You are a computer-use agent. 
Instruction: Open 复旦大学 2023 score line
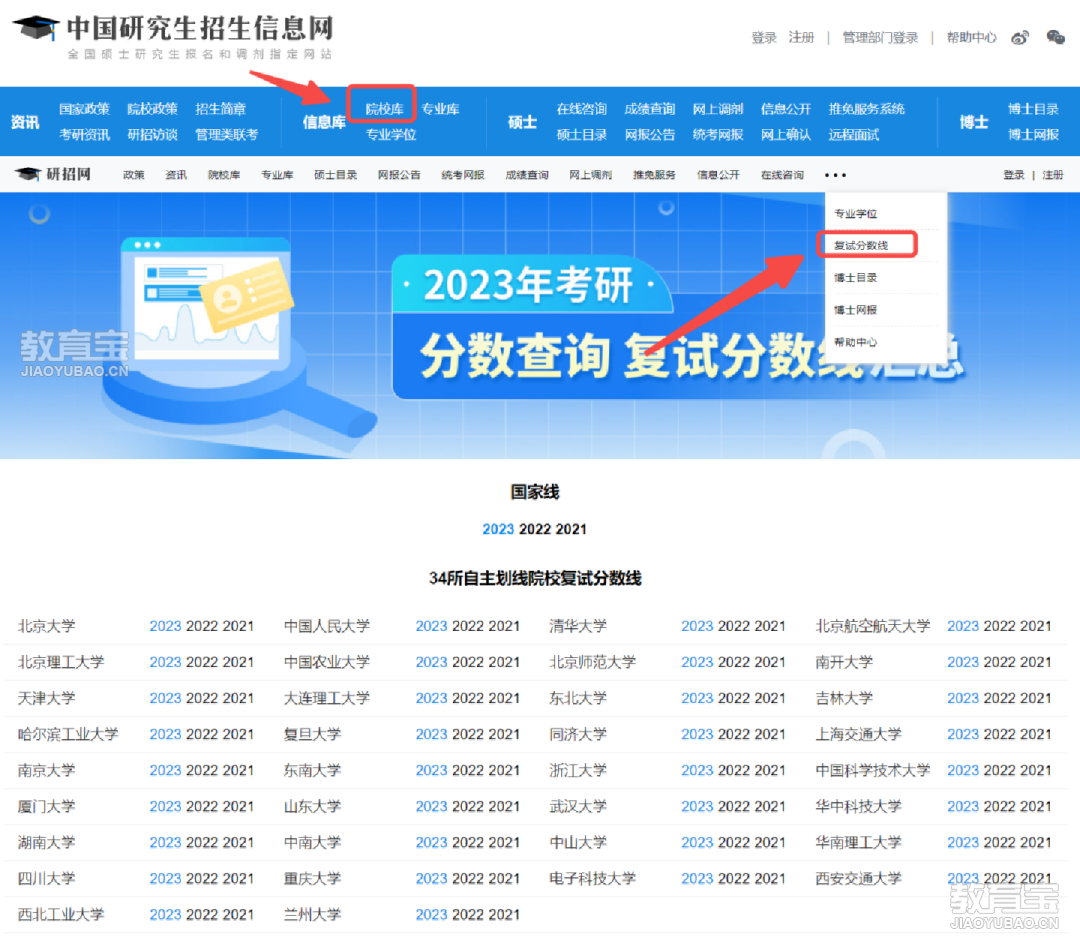(431, 734)
